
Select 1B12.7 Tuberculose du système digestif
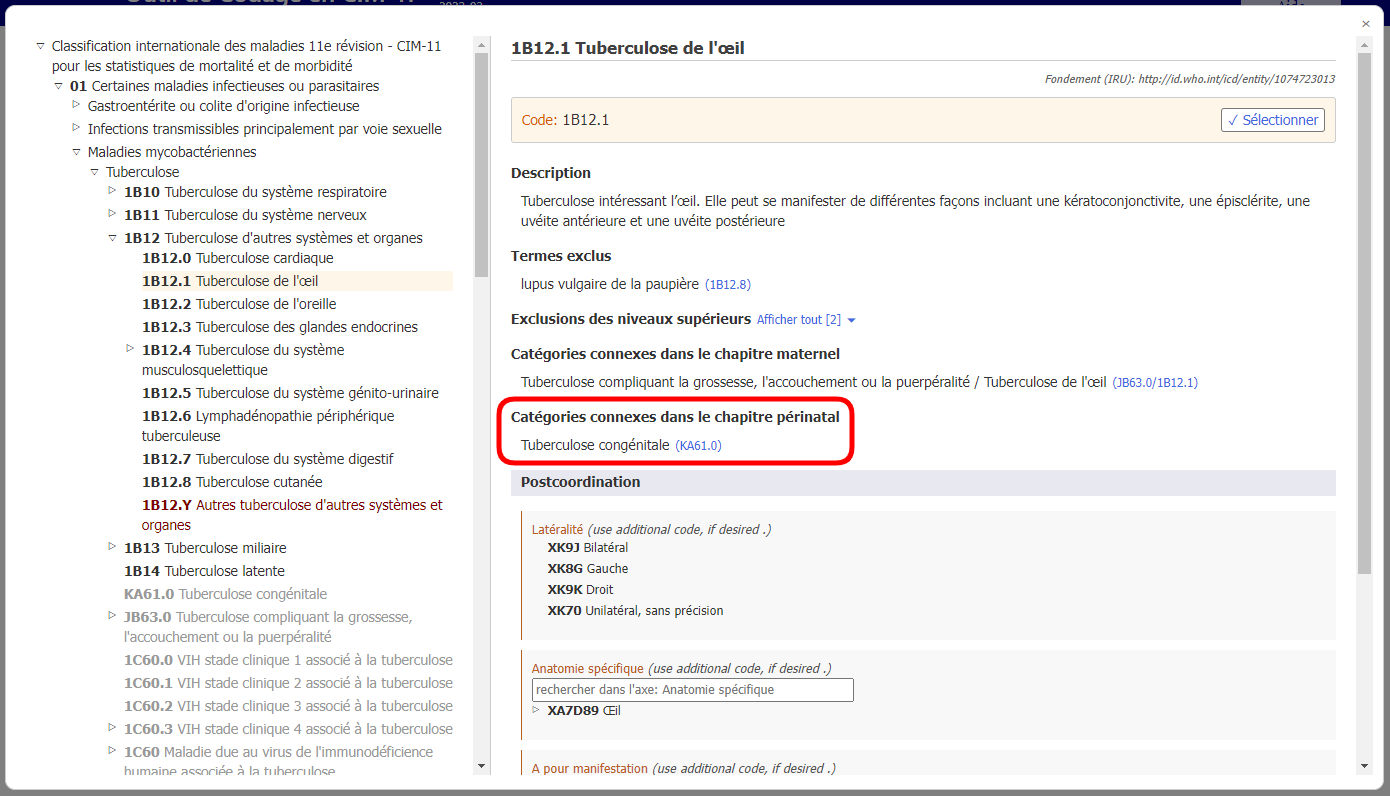click(x=268, y=459)
